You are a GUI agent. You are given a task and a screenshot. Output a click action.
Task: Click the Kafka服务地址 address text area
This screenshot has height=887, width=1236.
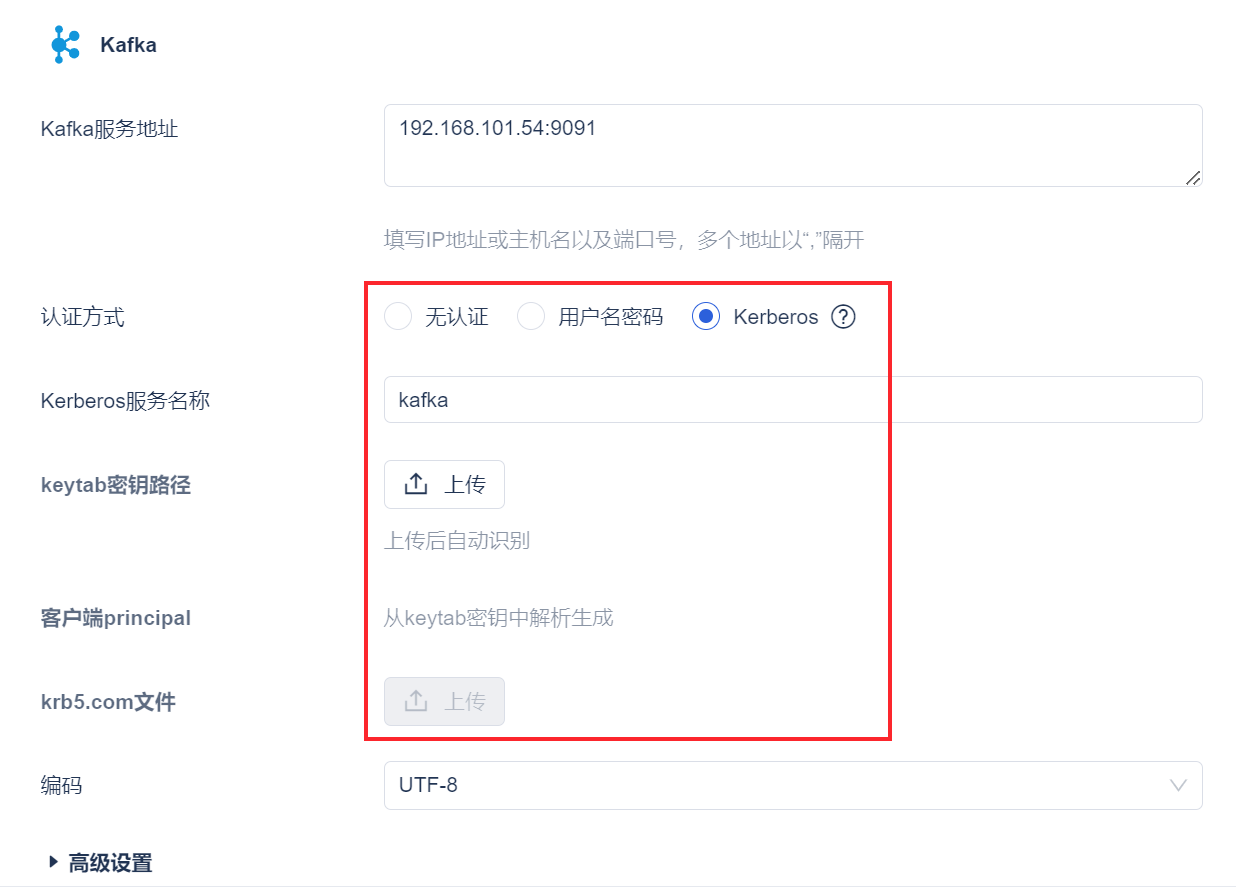coord(793,146)
